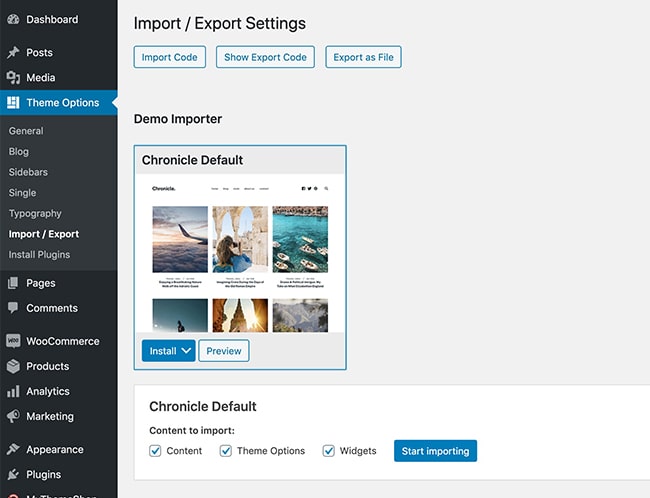Open Plugins menu item
Screen dimensions: 650x498
click(58, 474)
